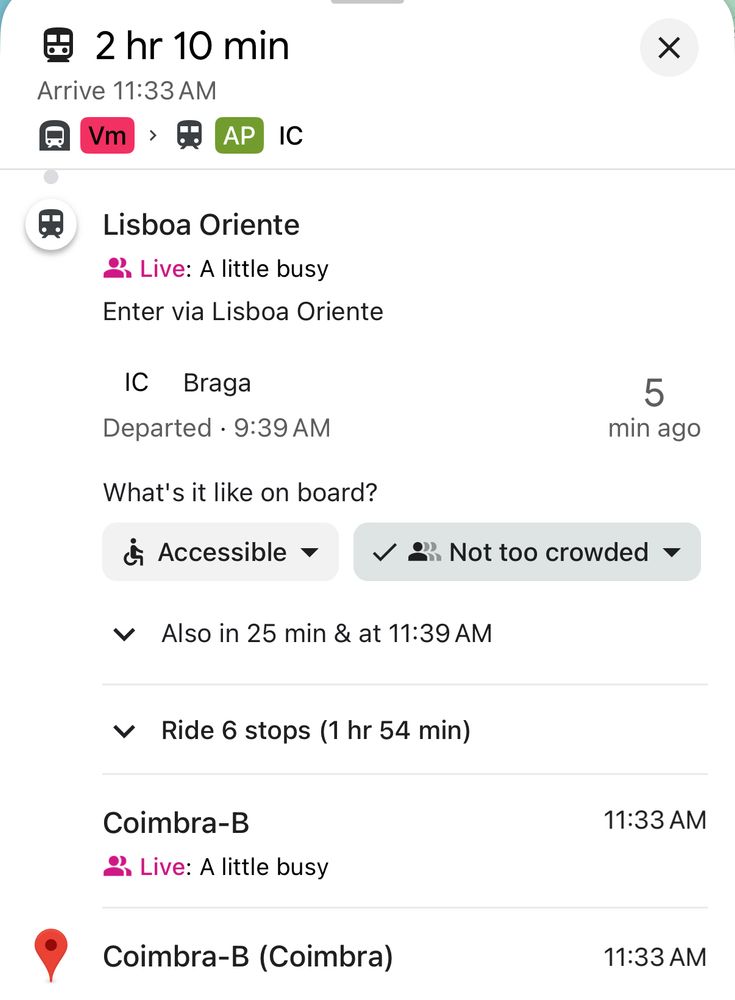Tap the checkmark on Not too crowded
The image size is (735, 1000).
384,553
